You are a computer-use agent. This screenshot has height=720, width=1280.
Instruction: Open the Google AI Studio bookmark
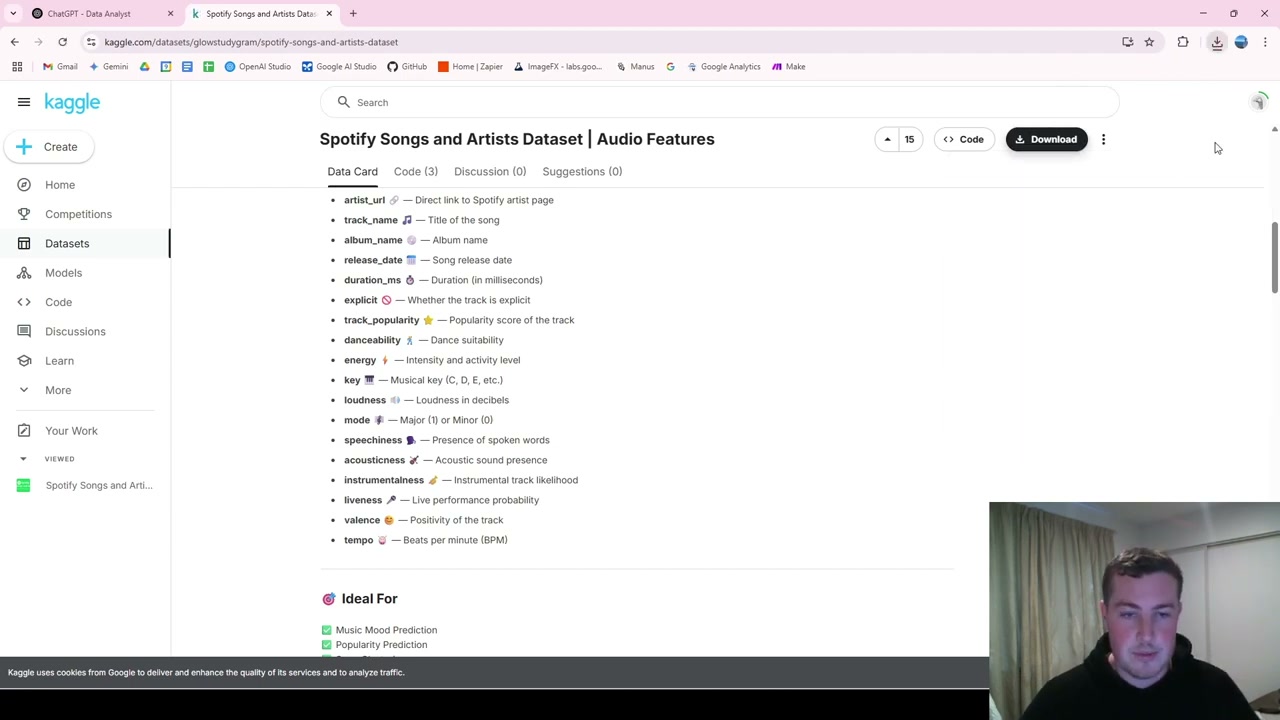coord(339,67)
